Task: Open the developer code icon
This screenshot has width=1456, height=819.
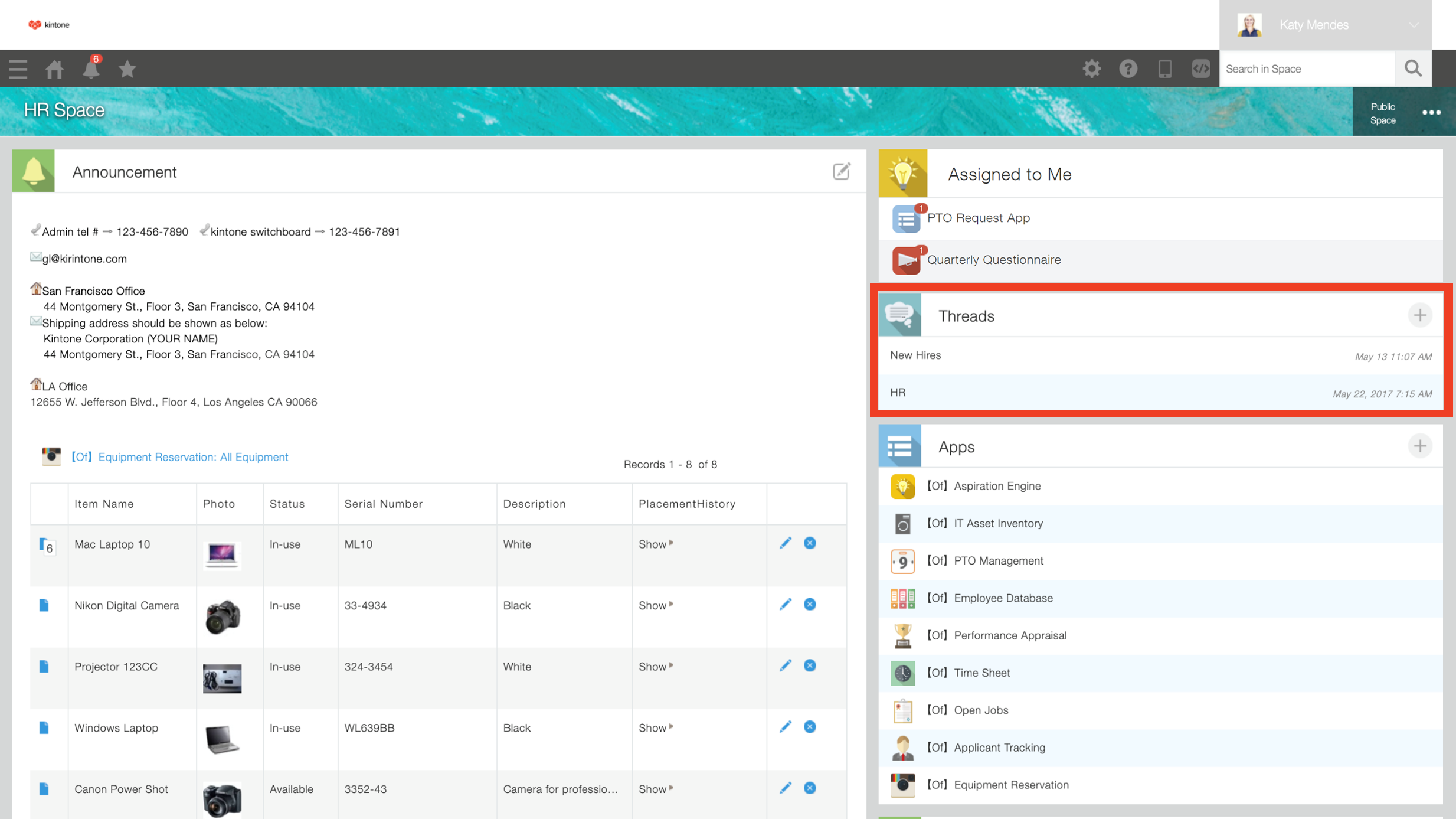Action: pyautogui.click(x=1200, y=68)
